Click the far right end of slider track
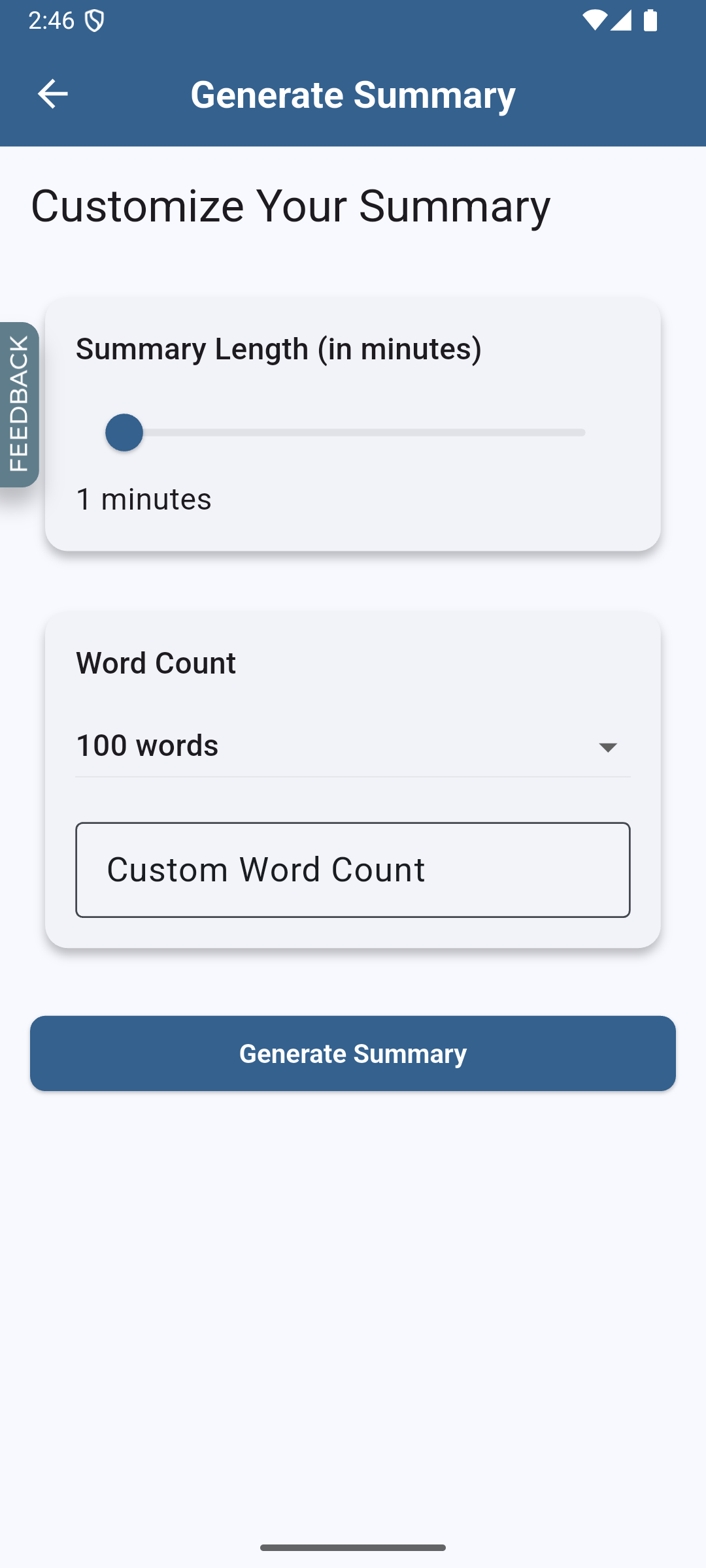The height and width of the screenshot is (1568, 706). [582, 433]
